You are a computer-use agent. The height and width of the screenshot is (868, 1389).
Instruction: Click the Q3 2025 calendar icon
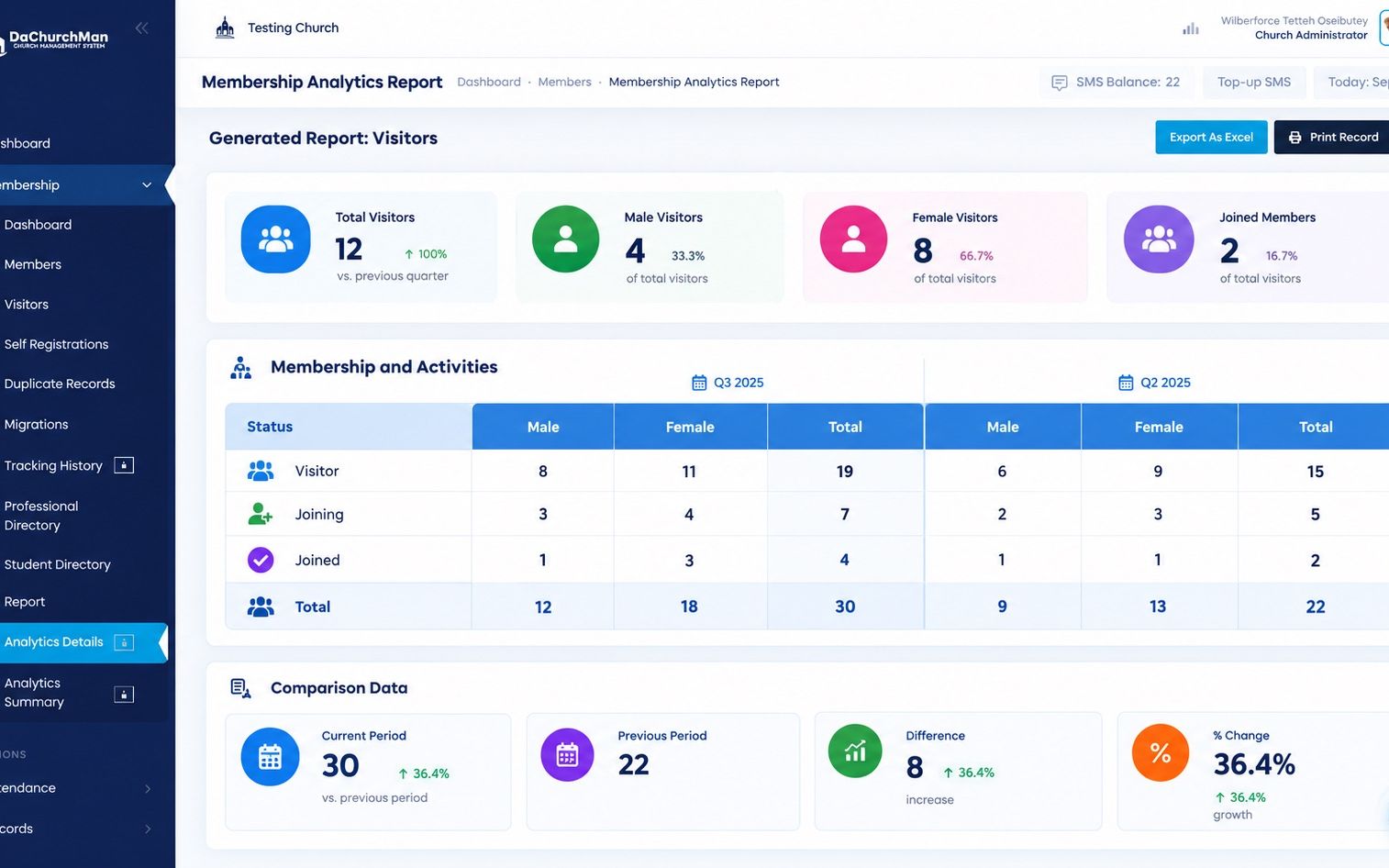pos(699,383)
